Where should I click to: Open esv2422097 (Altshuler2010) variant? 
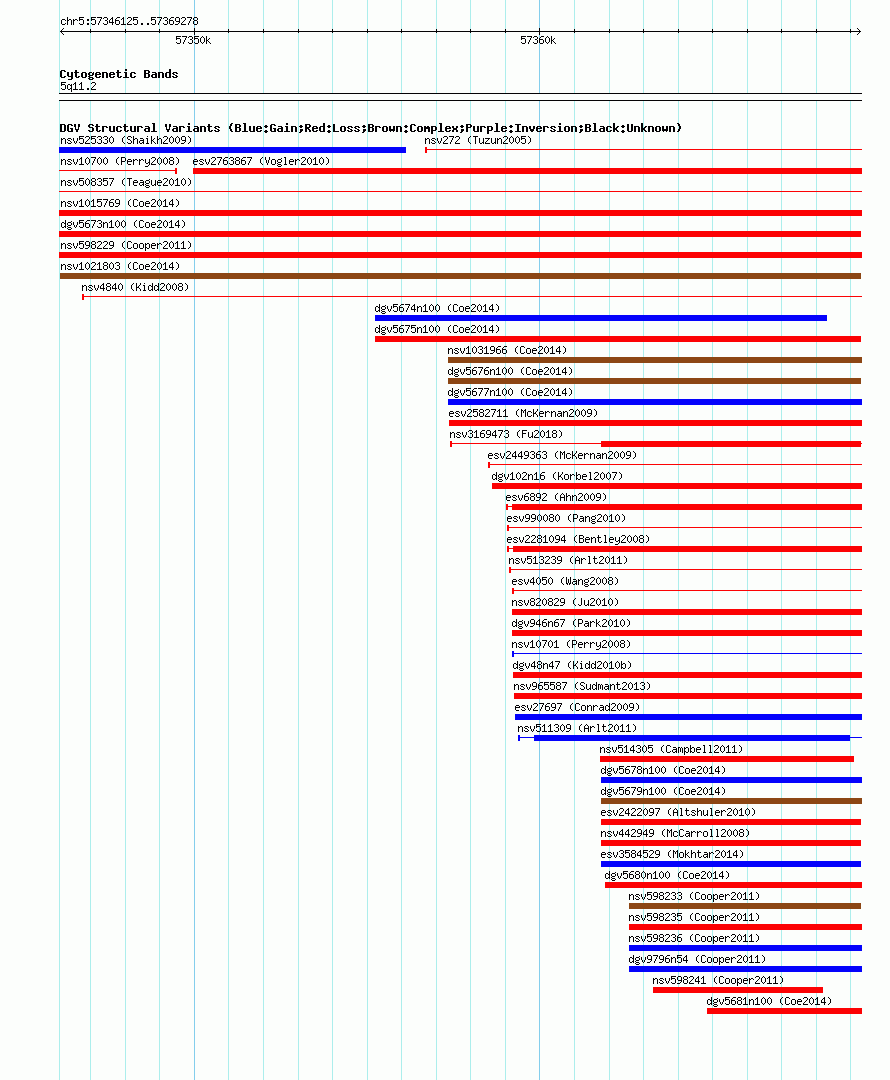point(679,813)
